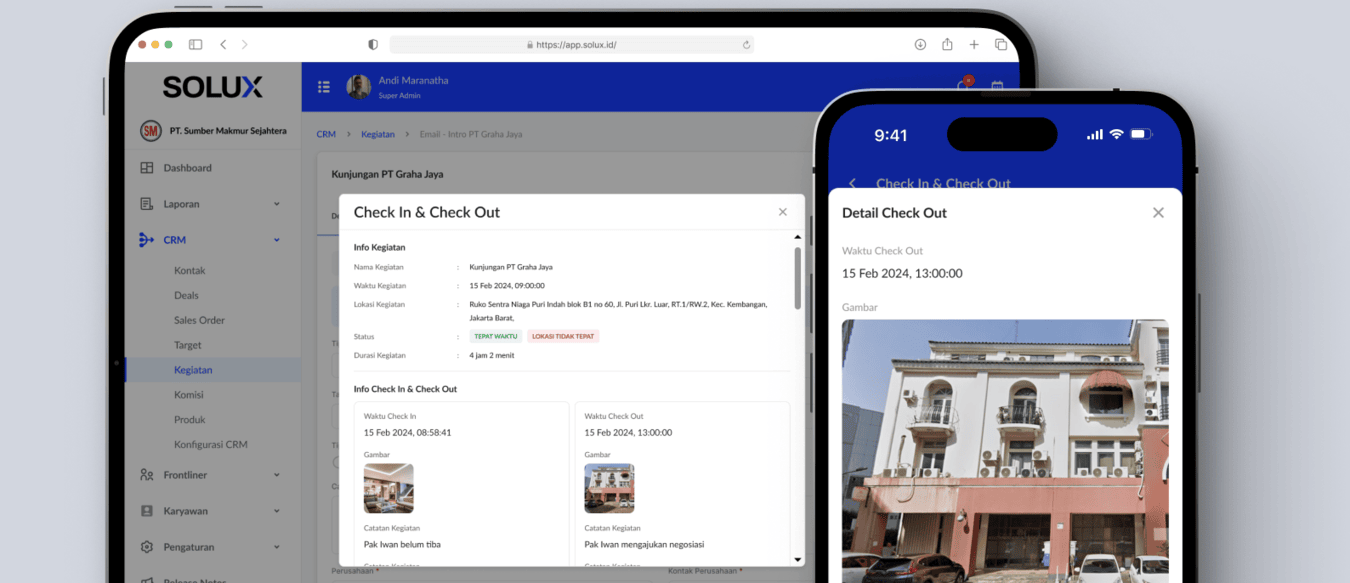Tap the back chevron on phone header
This screenshot has width=1350, height=583.
pos(853,183)
